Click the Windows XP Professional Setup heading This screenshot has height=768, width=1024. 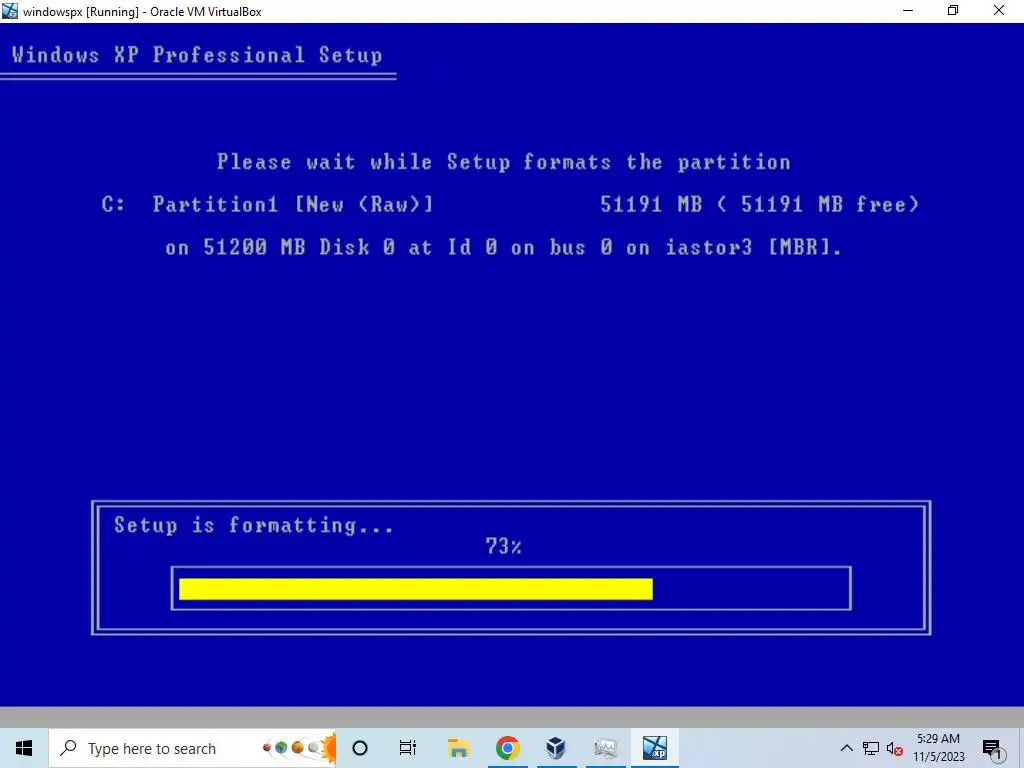point(197,55)
